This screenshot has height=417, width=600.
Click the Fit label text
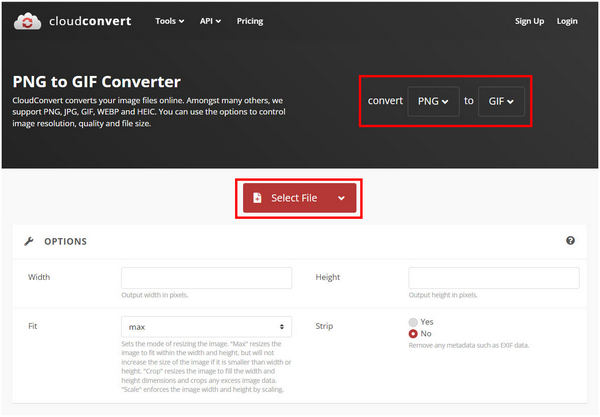(x=33, y=326)
